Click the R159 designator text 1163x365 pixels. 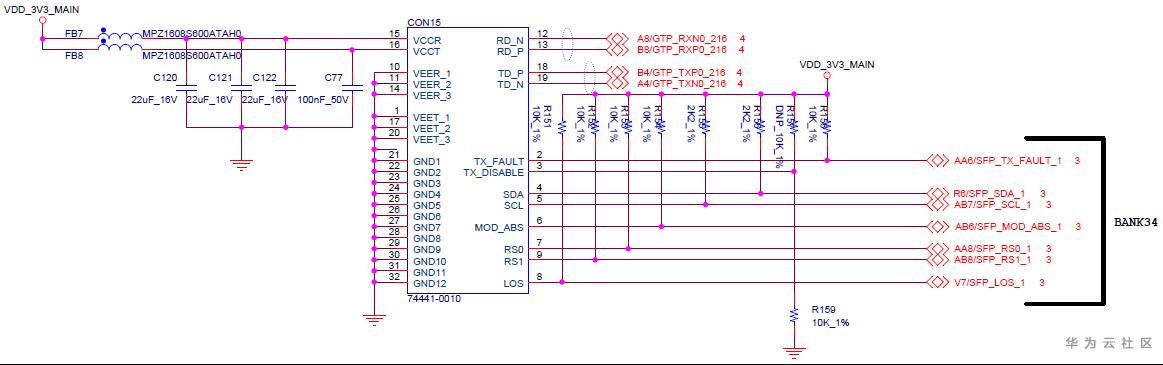[824, 309]
